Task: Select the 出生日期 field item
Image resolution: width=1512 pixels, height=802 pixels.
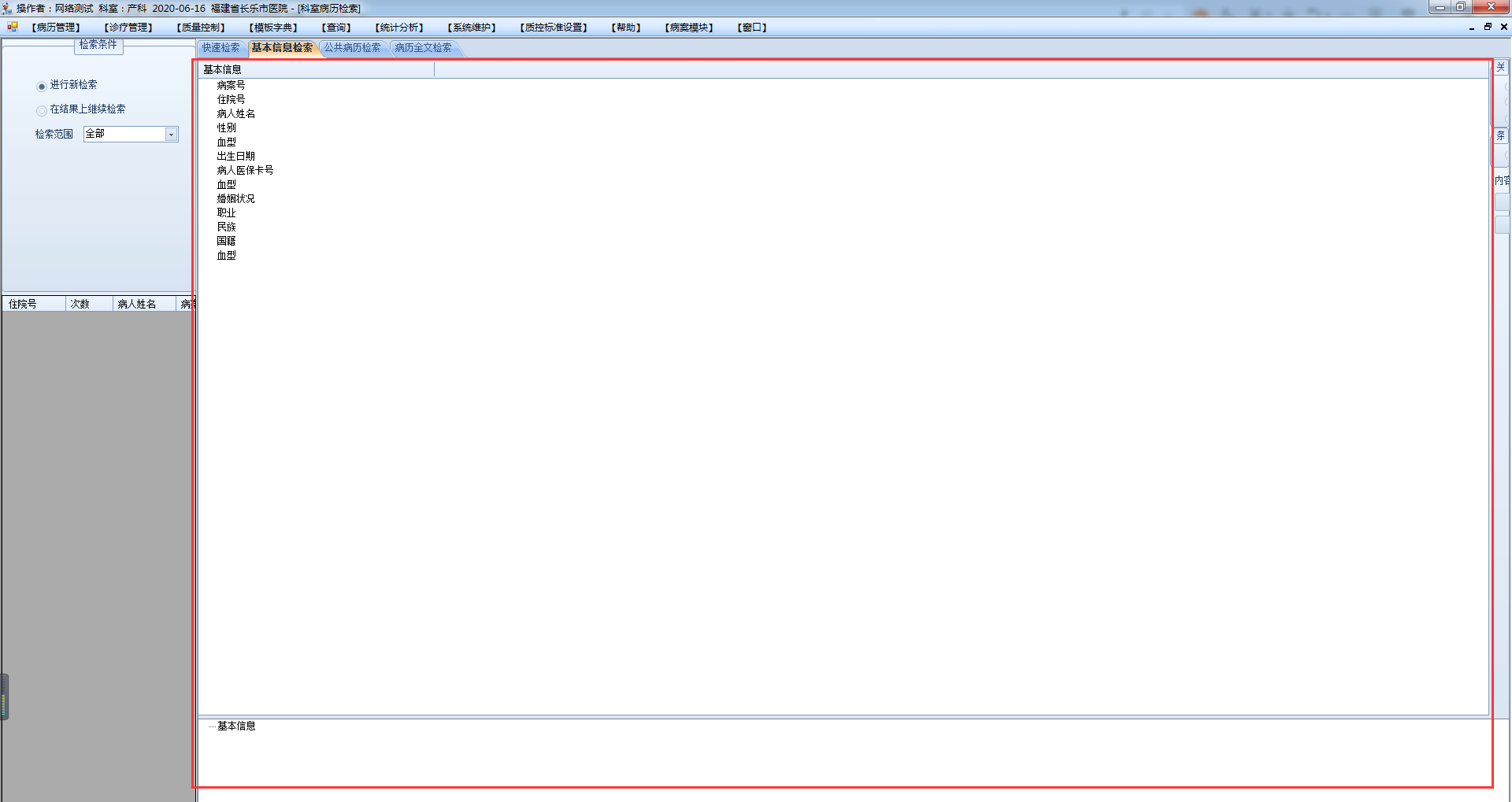Action: point(236,156)
